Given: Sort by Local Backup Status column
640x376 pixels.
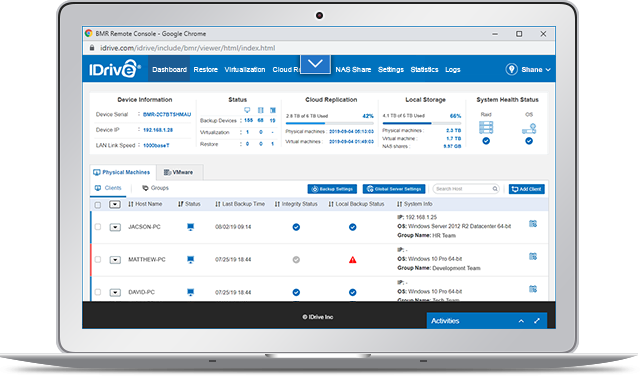Looking at the screenshot, I should point(356,204).
